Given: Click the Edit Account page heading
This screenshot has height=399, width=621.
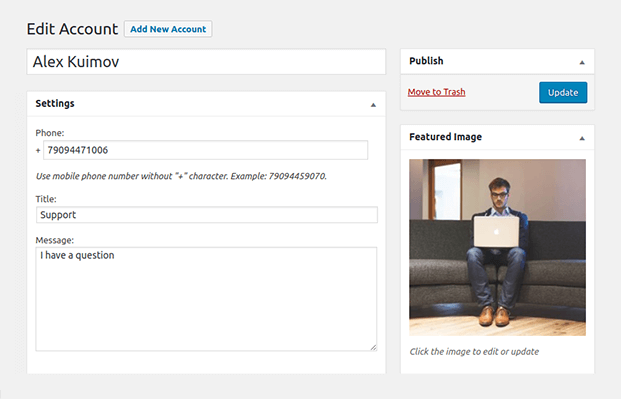Looking at the screenshot, I should 72,29.
